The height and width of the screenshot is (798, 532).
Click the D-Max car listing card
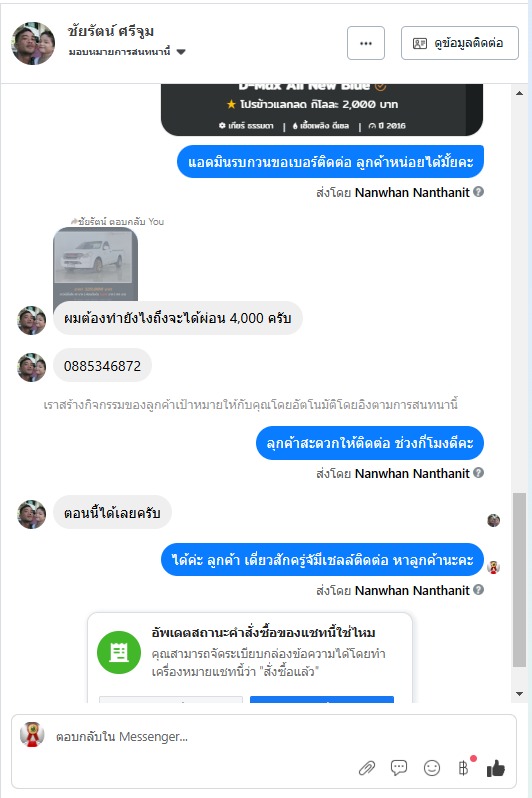pyautogui.click(x=322, y=109)
